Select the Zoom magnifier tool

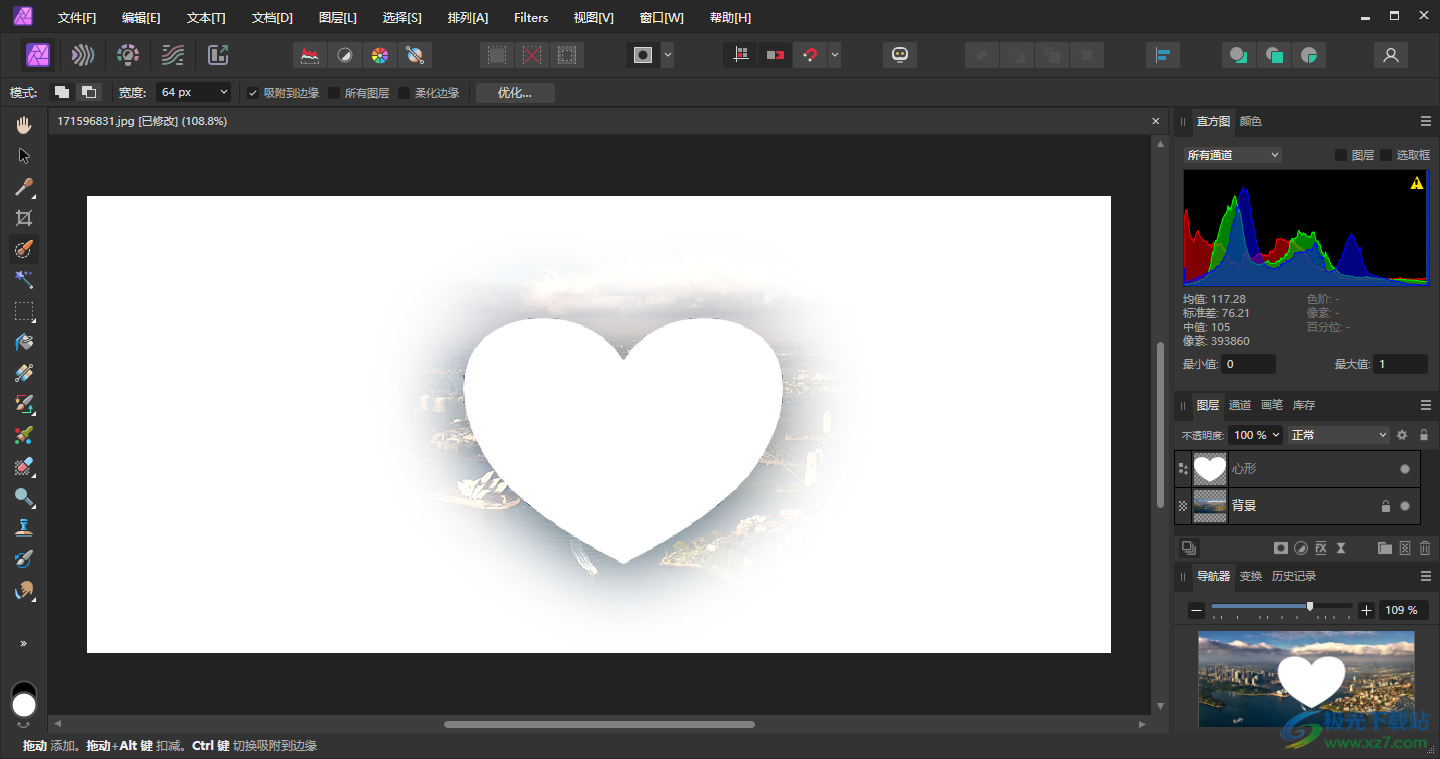(x=24, y=497)
